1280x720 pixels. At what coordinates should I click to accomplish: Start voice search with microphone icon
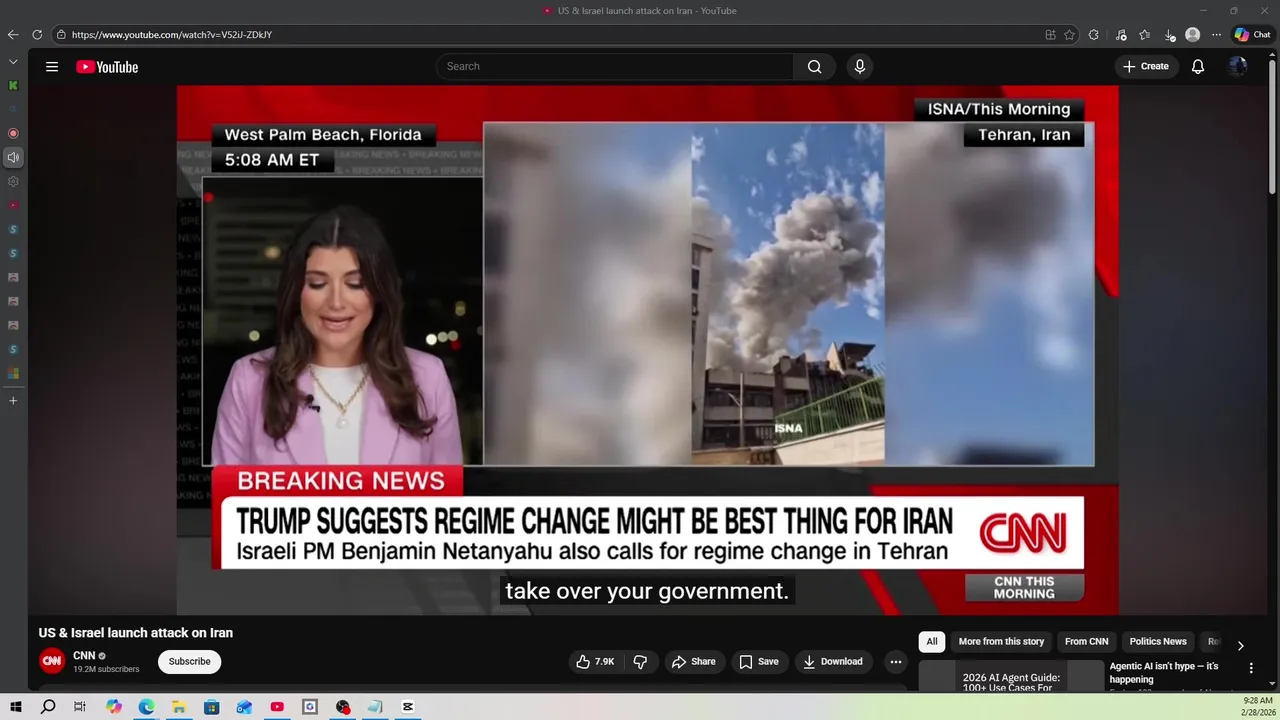[x=859, y=67]
